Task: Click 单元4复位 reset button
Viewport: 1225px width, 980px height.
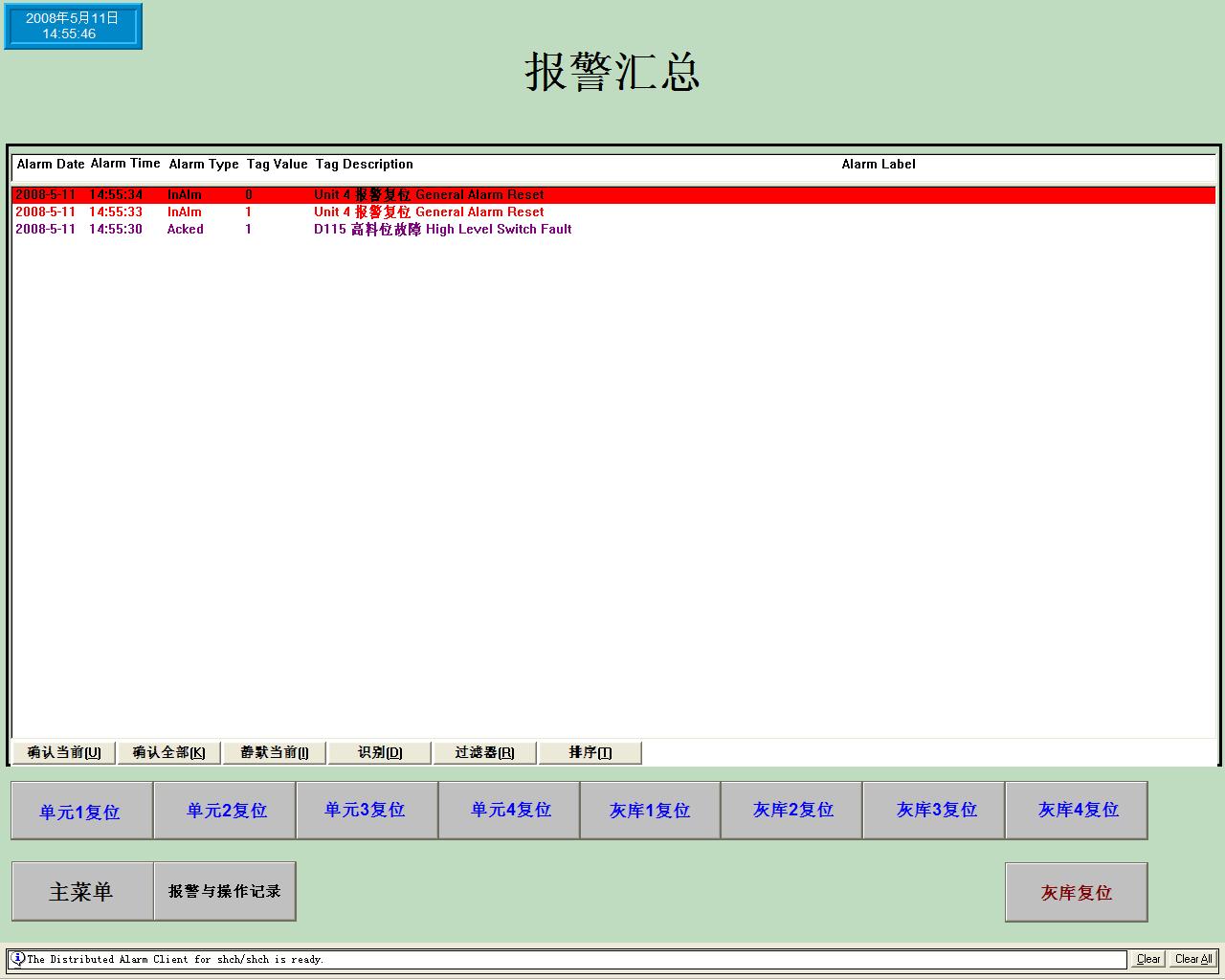Action: click(x=509, y=810)
